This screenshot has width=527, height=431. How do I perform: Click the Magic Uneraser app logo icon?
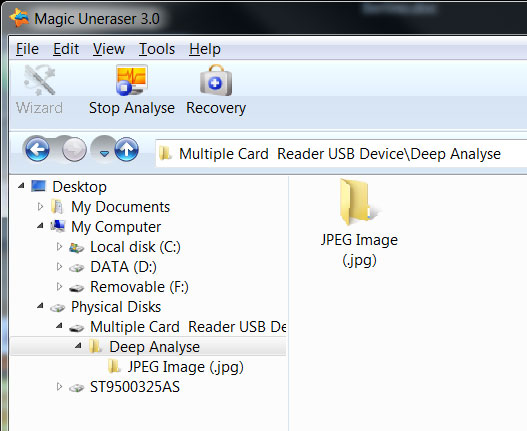19,18
